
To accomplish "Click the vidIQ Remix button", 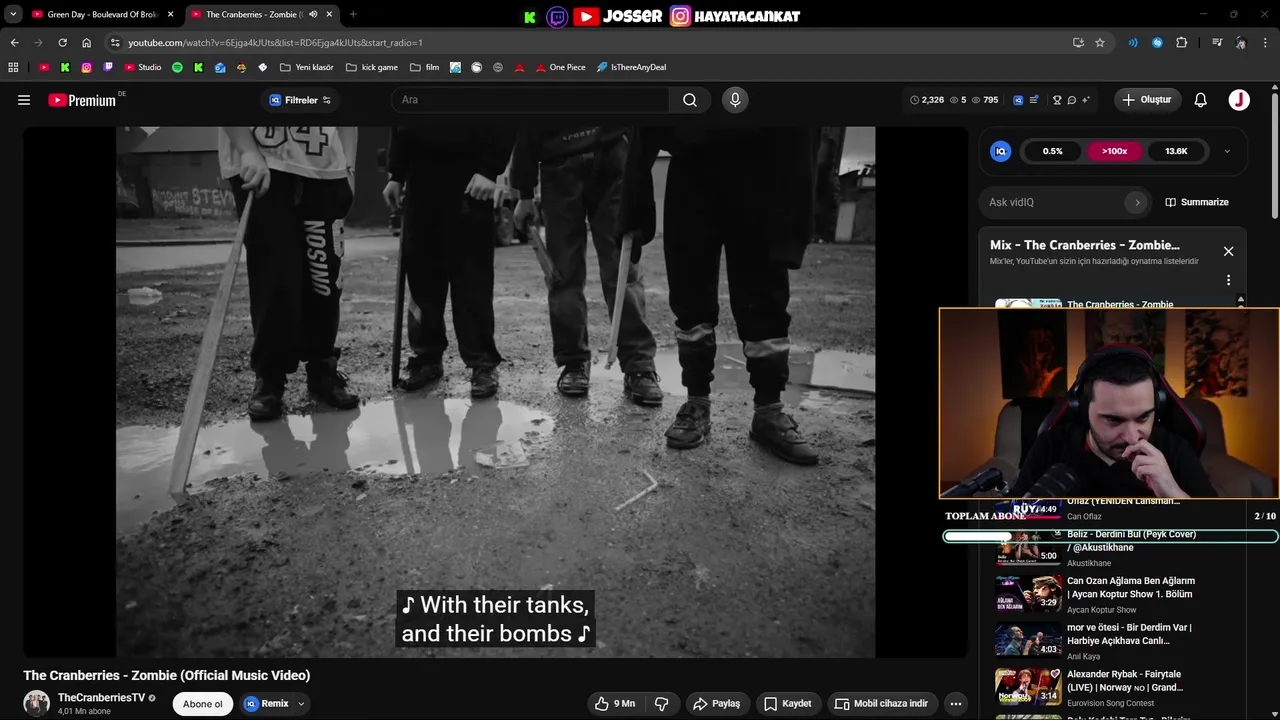I will pyautogui.click(x=267, y=704).
